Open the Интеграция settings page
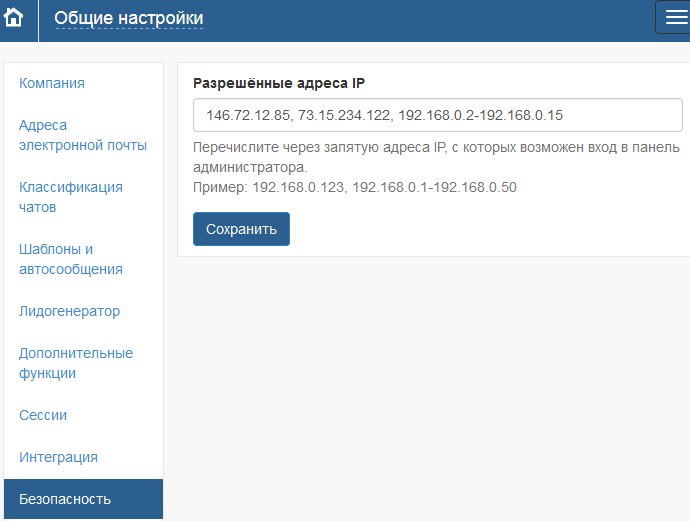This screenshot has height=521, width=690. [58, 457]
